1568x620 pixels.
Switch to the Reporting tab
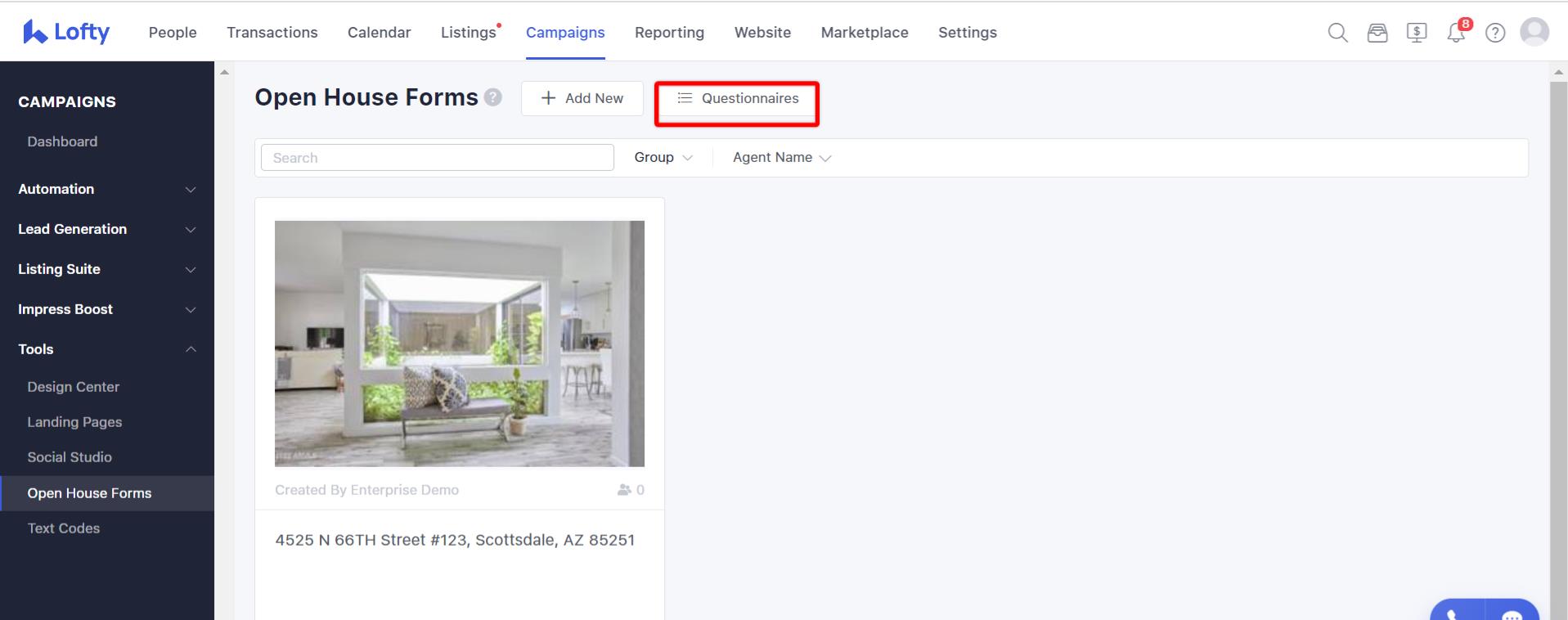pyautogui.click(x=669, y=33)
